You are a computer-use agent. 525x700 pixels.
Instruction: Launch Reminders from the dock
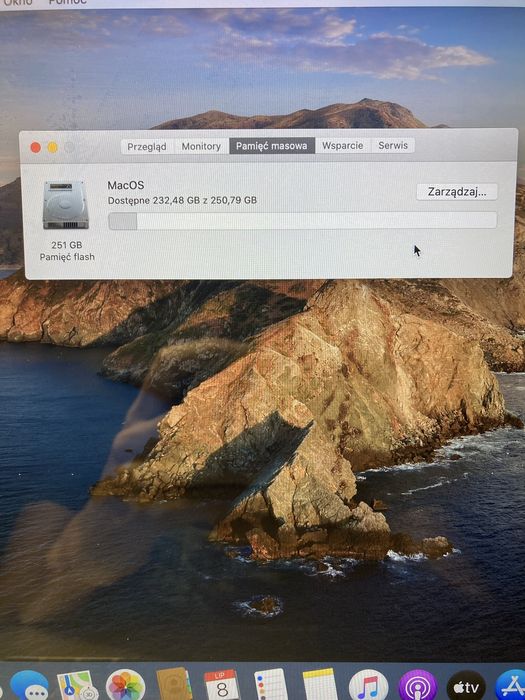271,684
